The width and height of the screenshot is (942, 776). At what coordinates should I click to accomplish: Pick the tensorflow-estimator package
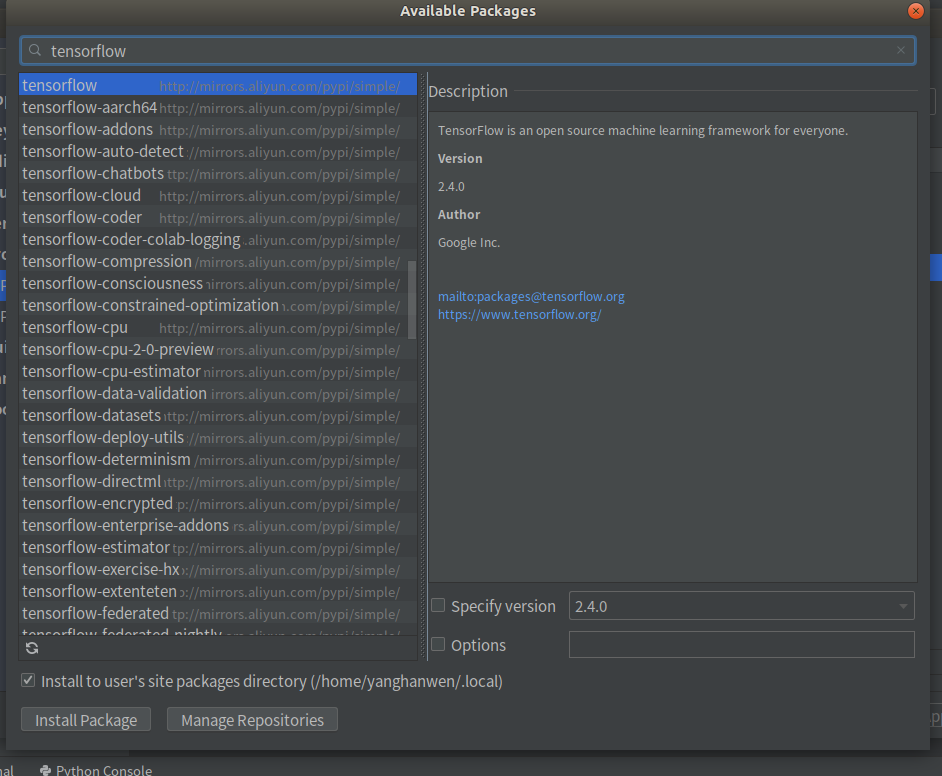click(218, 548)
